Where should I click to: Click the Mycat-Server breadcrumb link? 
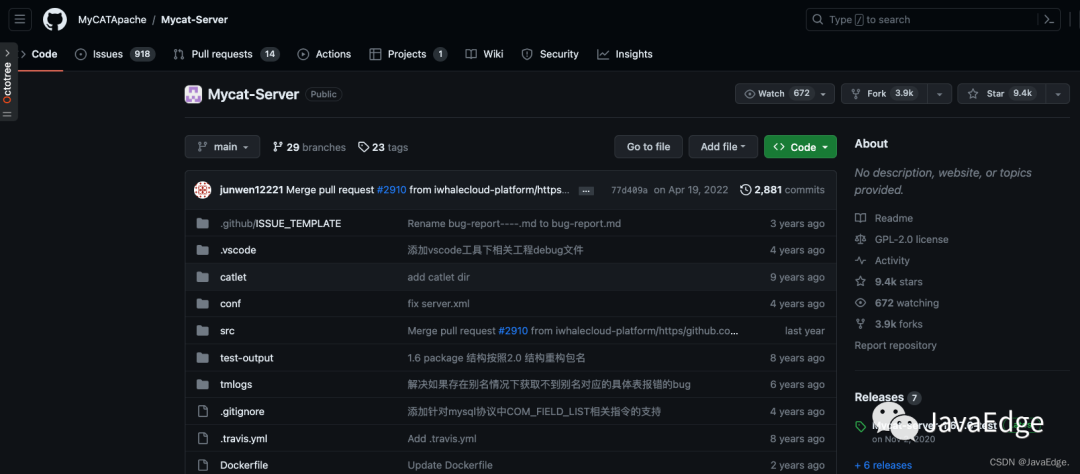tap(194, 19)
